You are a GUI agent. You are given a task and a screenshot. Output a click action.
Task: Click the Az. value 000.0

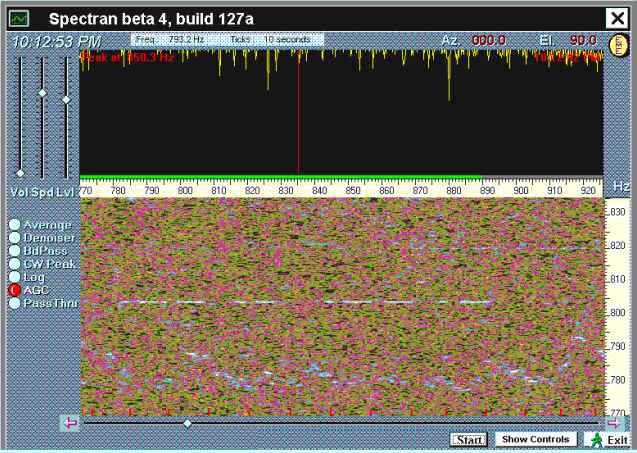click(x=489, y=40)
